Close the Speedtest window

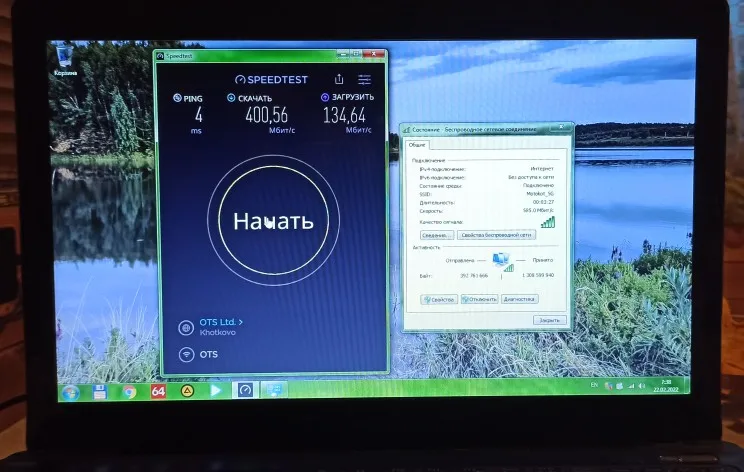[374, 54]
